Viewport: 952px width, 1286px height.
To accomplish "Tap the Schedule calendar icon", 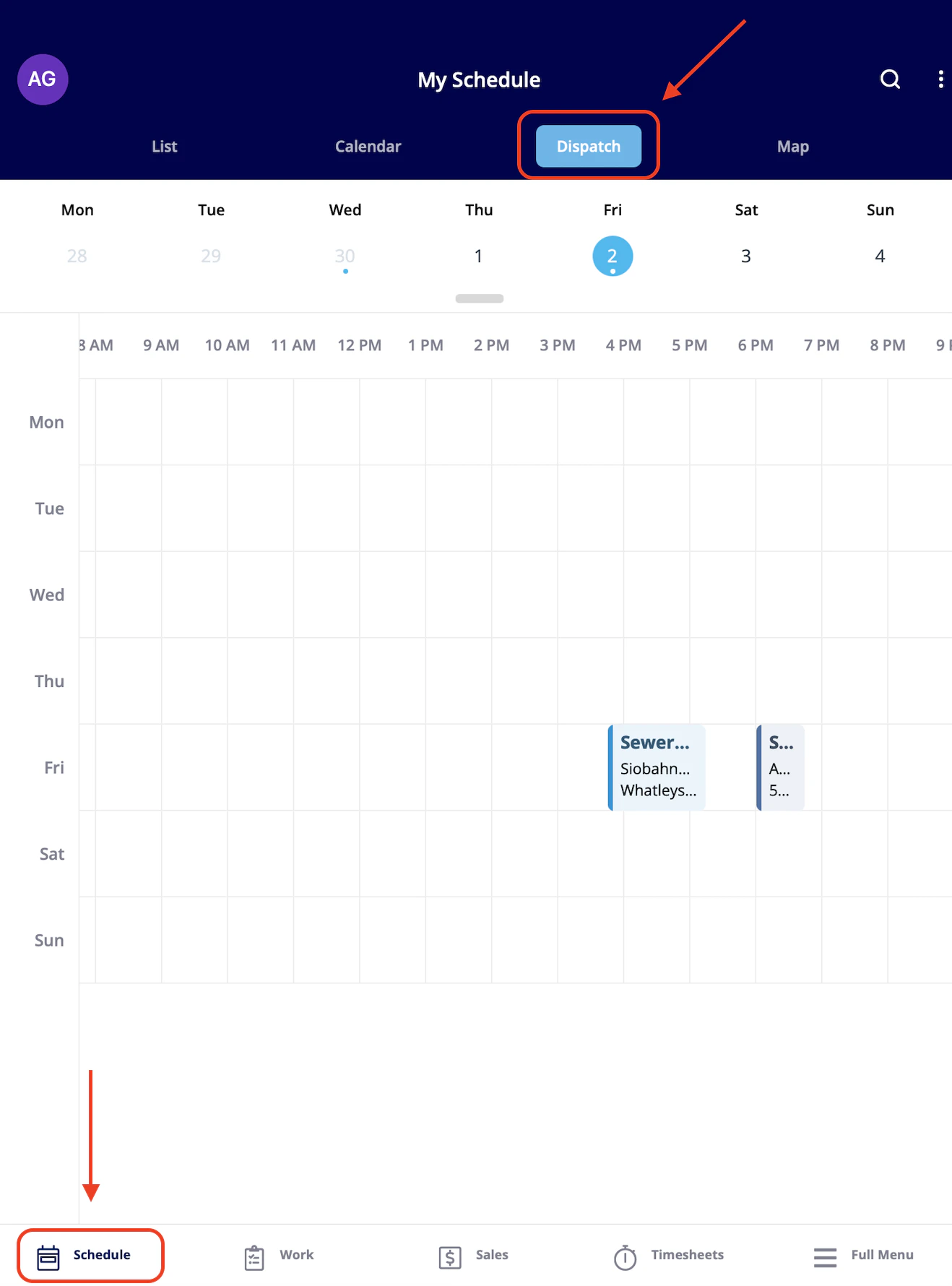I will [48, 1257].
